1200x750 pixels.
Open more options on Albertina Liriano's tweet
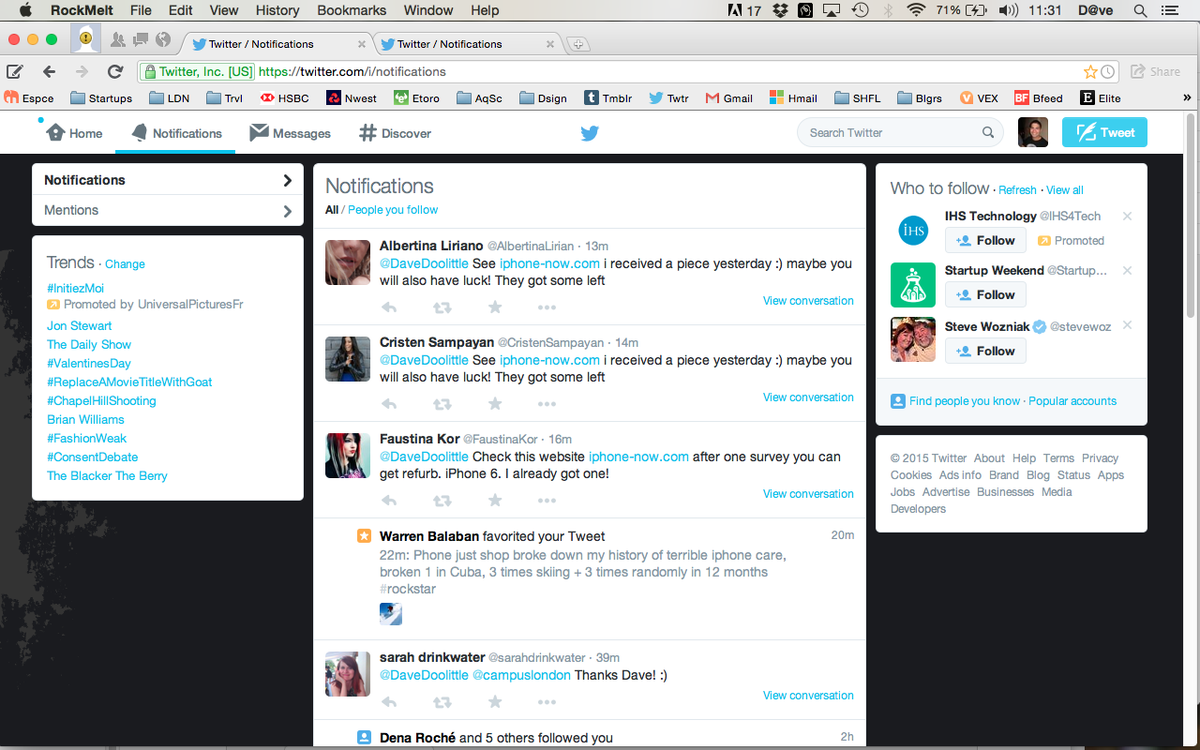[x=546, y=308]
